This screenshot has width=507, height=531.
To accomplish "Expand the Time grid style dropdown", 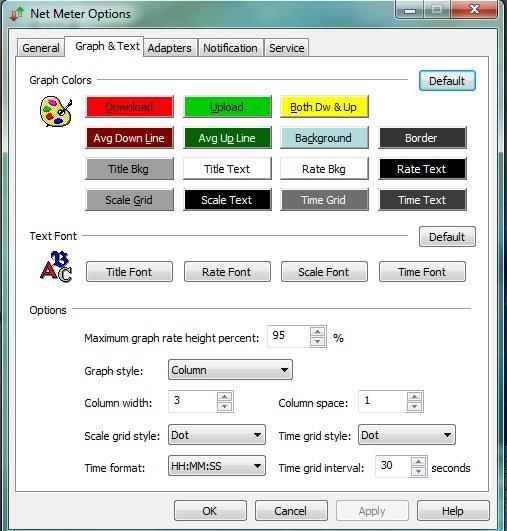I will (x=407, y=434).
